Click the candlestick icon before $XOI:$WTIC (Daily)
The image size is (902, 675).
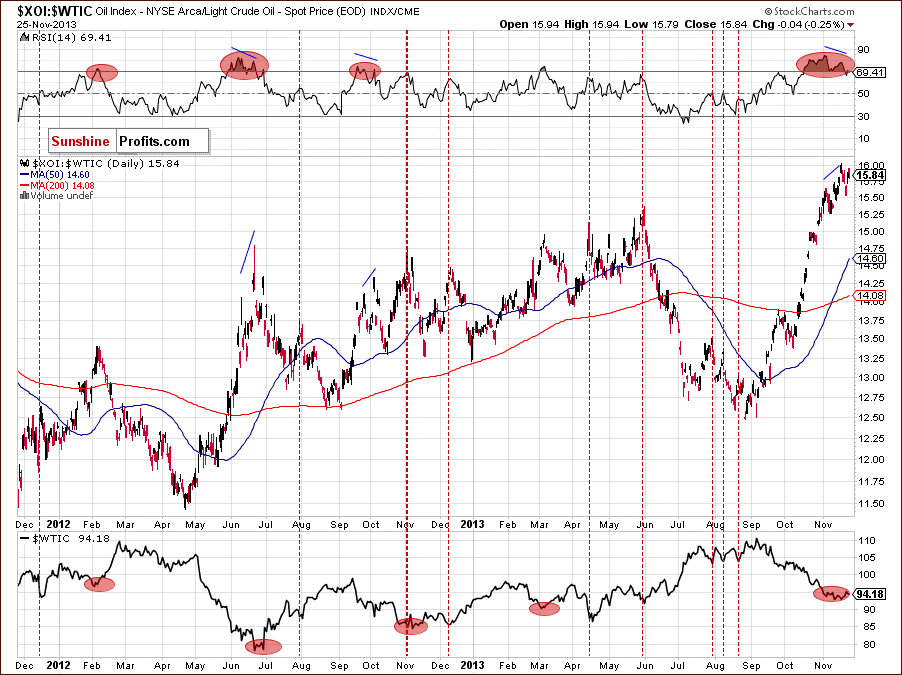click(25, 163)
